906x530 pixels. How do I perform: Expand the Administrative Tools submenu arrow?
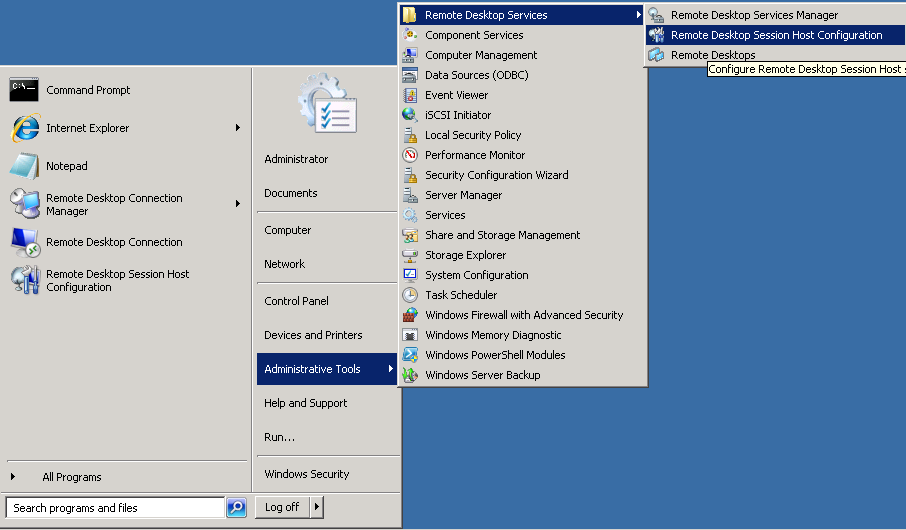(391, 369)
